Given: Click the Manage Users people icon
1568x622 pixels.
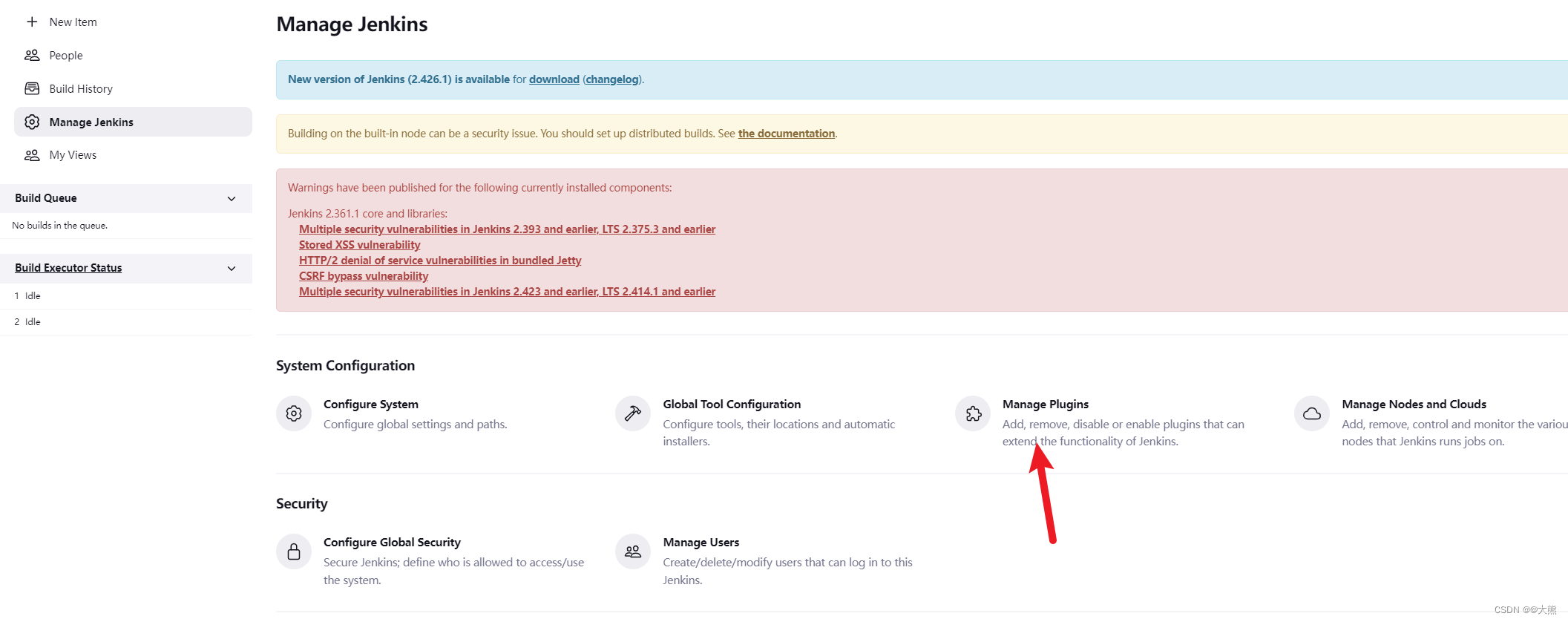Looking at the screenshot, I should tap(633, 551).
